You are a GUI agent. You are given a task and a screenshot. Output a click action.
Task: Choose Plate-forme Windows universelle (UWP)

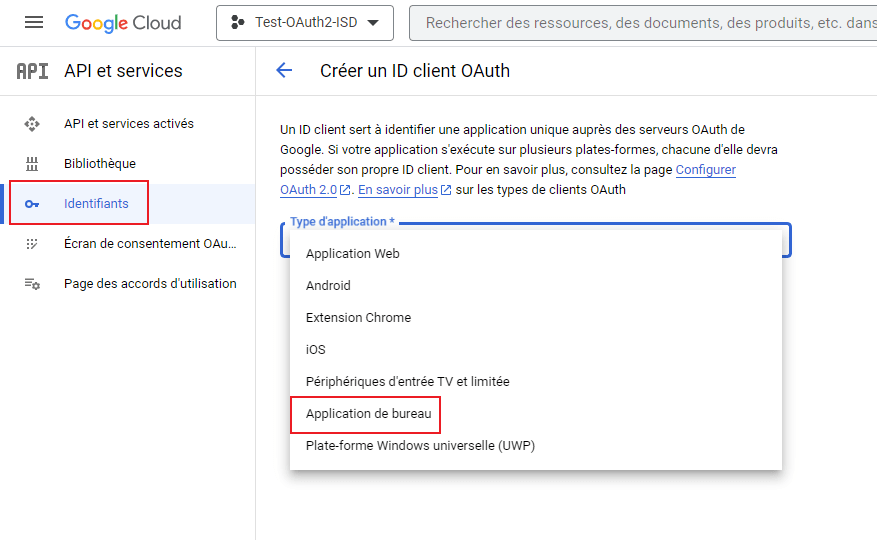[x=420, y=446]
